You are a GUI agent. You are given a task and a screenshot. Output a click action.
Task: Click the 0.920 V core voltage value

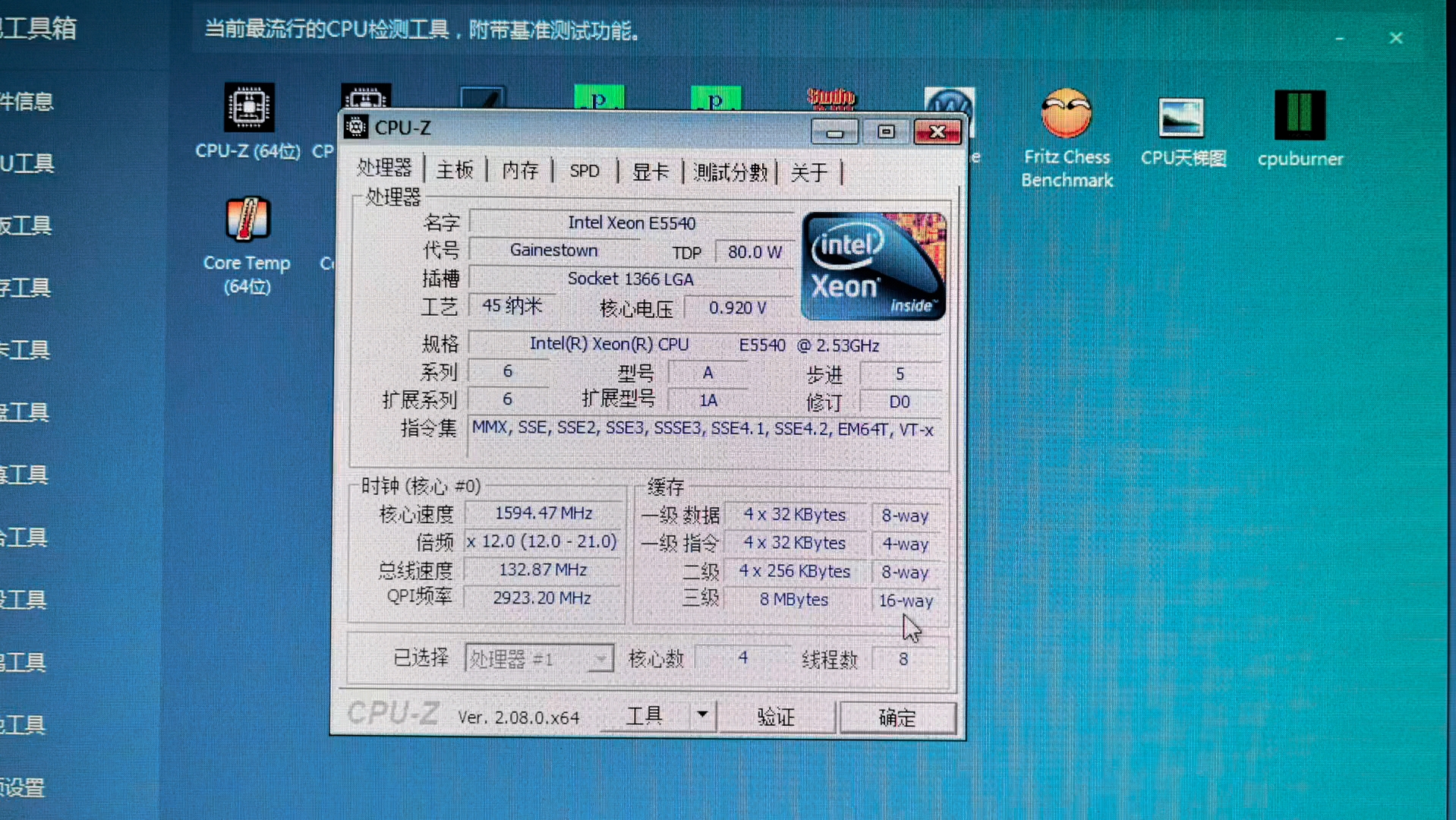tap(737, 307)
